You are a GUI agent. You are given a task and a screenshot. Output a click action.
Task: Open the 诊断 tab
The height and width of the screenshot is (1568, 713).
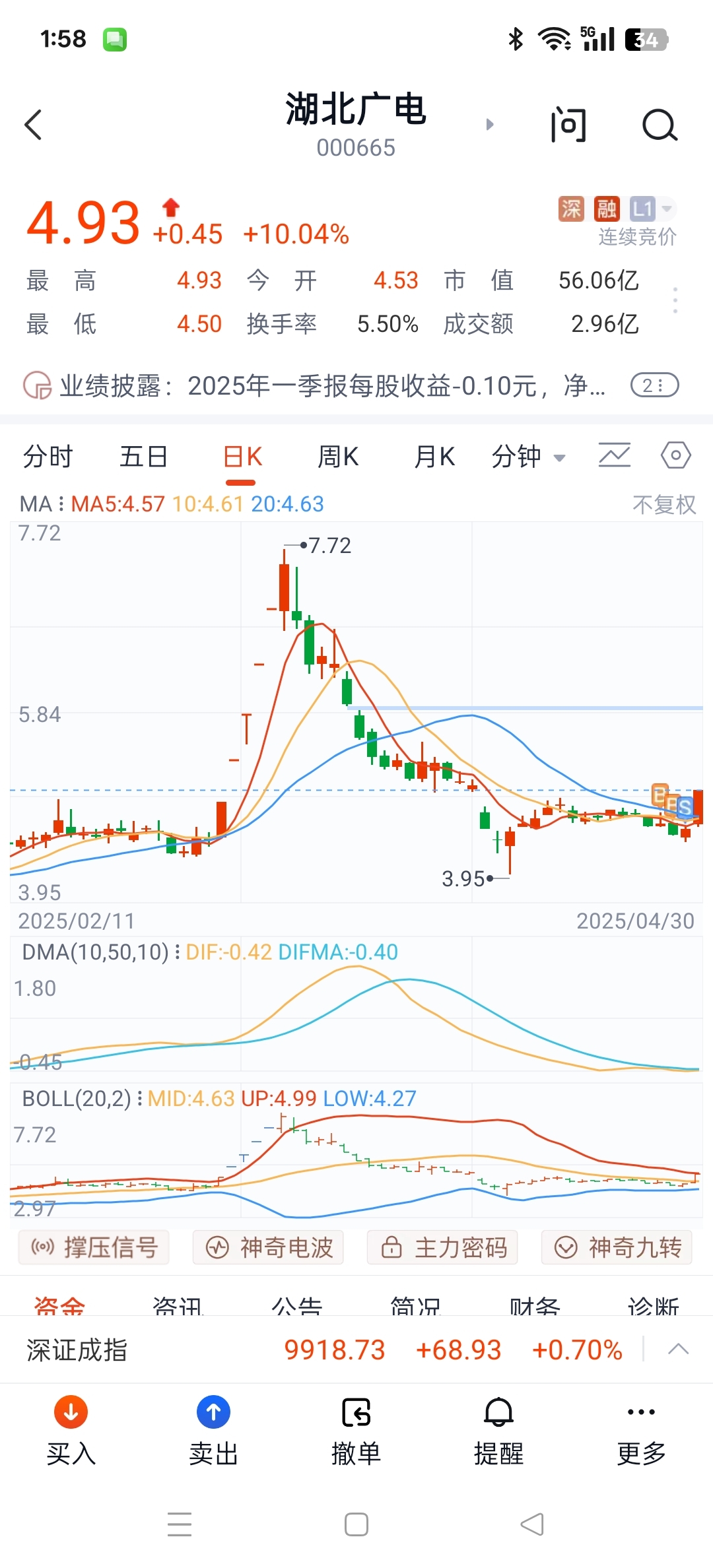[x=654, y=1305]
